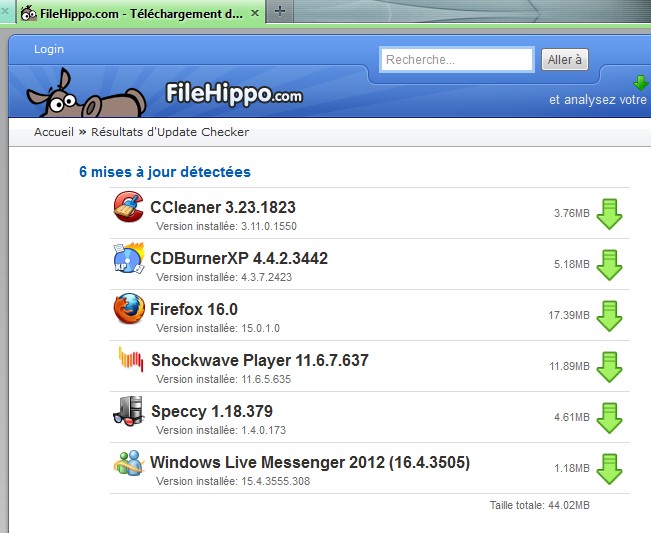Click the Firefox globe icon
651x533 pixels.
click(129, 308)
